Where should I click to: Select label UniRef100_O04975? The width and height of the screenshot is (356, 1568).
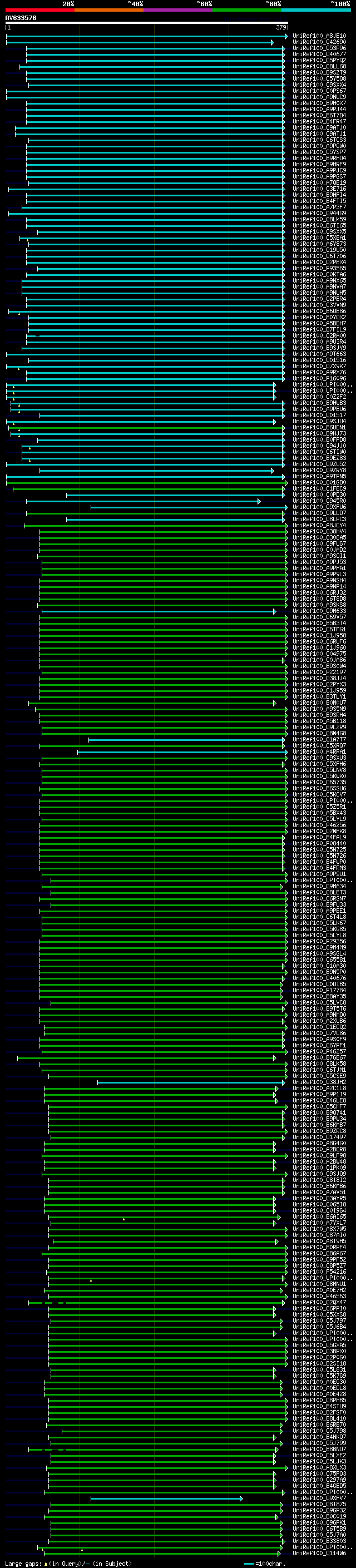pyautogui.click(x=319, y=654)
